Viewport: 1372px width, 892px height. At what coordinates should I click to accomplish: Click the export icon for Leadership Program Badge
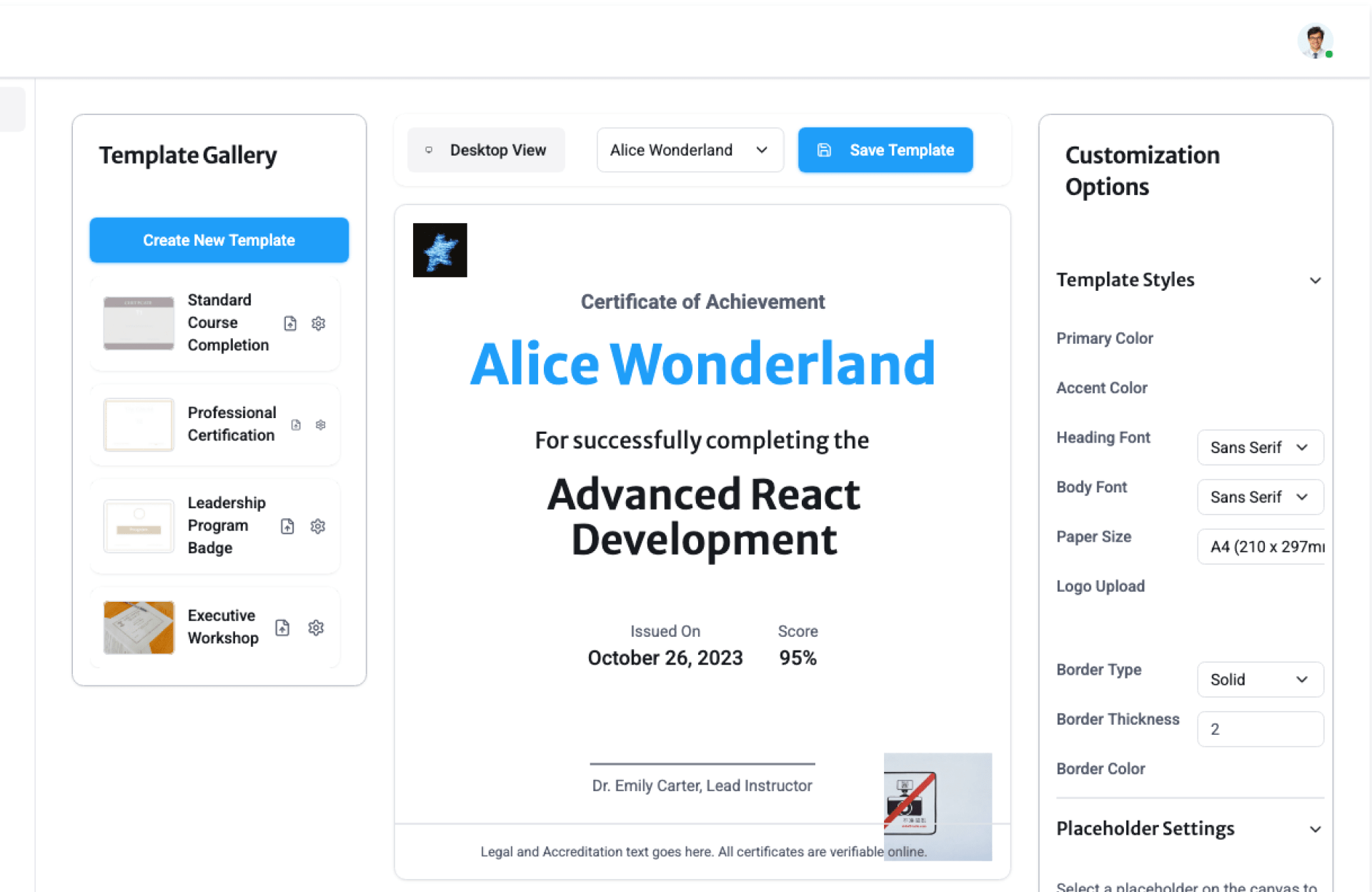[x=287, y=526]
